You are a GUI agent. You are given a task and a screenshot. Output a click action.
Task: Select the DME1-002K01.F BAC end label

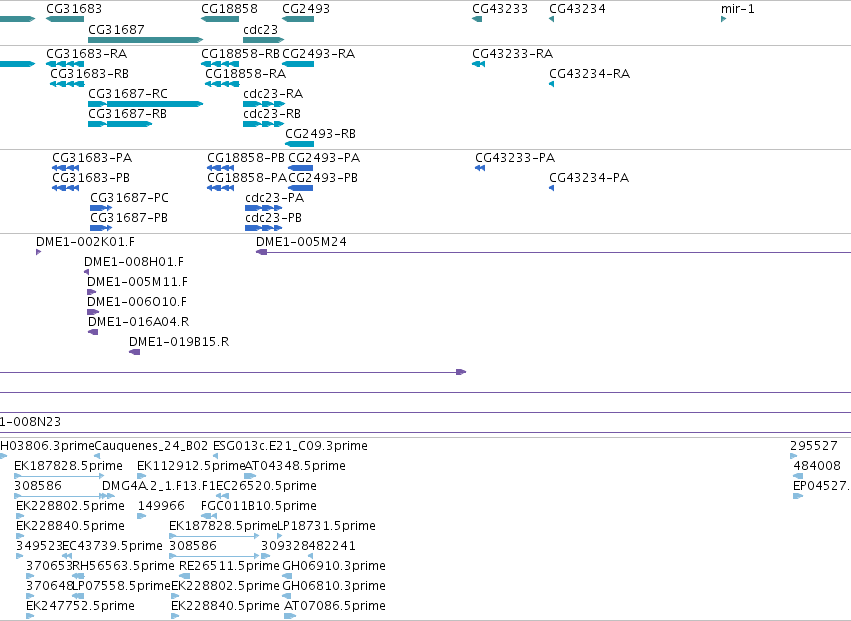85,242
